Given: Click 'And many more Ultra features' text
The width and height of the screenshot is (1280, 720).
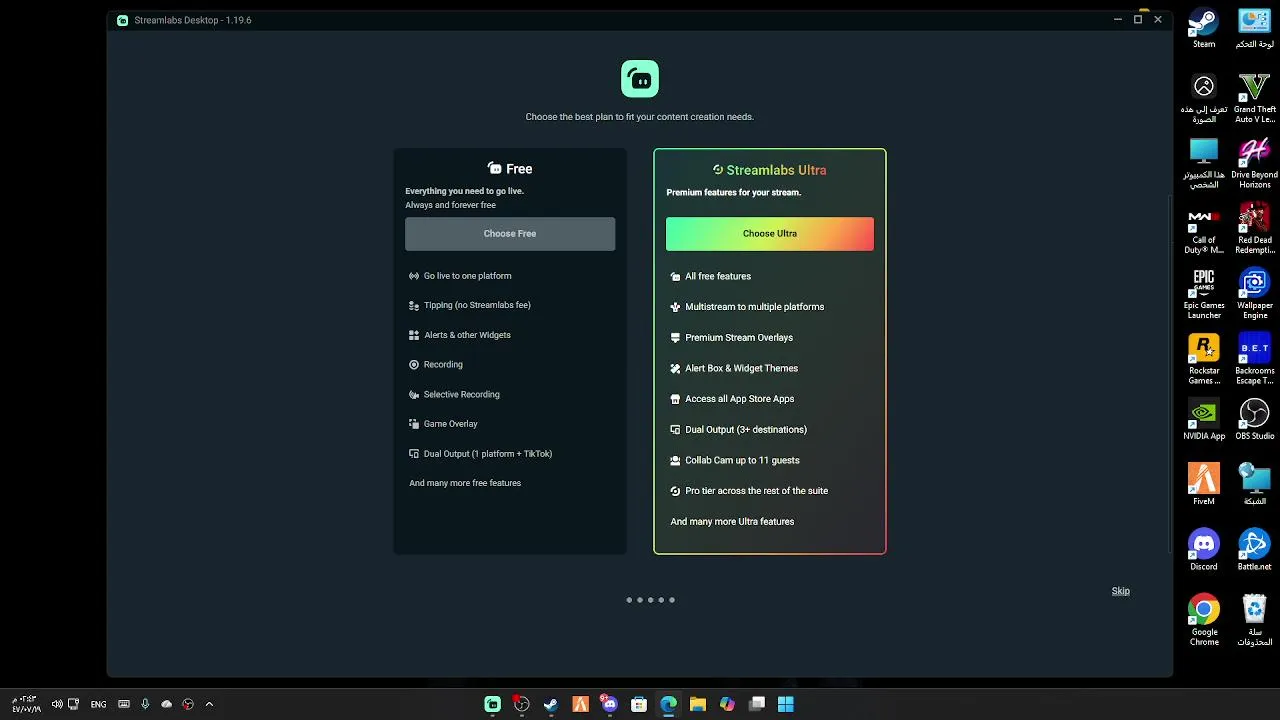Looking at the screenshot, I should point(732,522).
